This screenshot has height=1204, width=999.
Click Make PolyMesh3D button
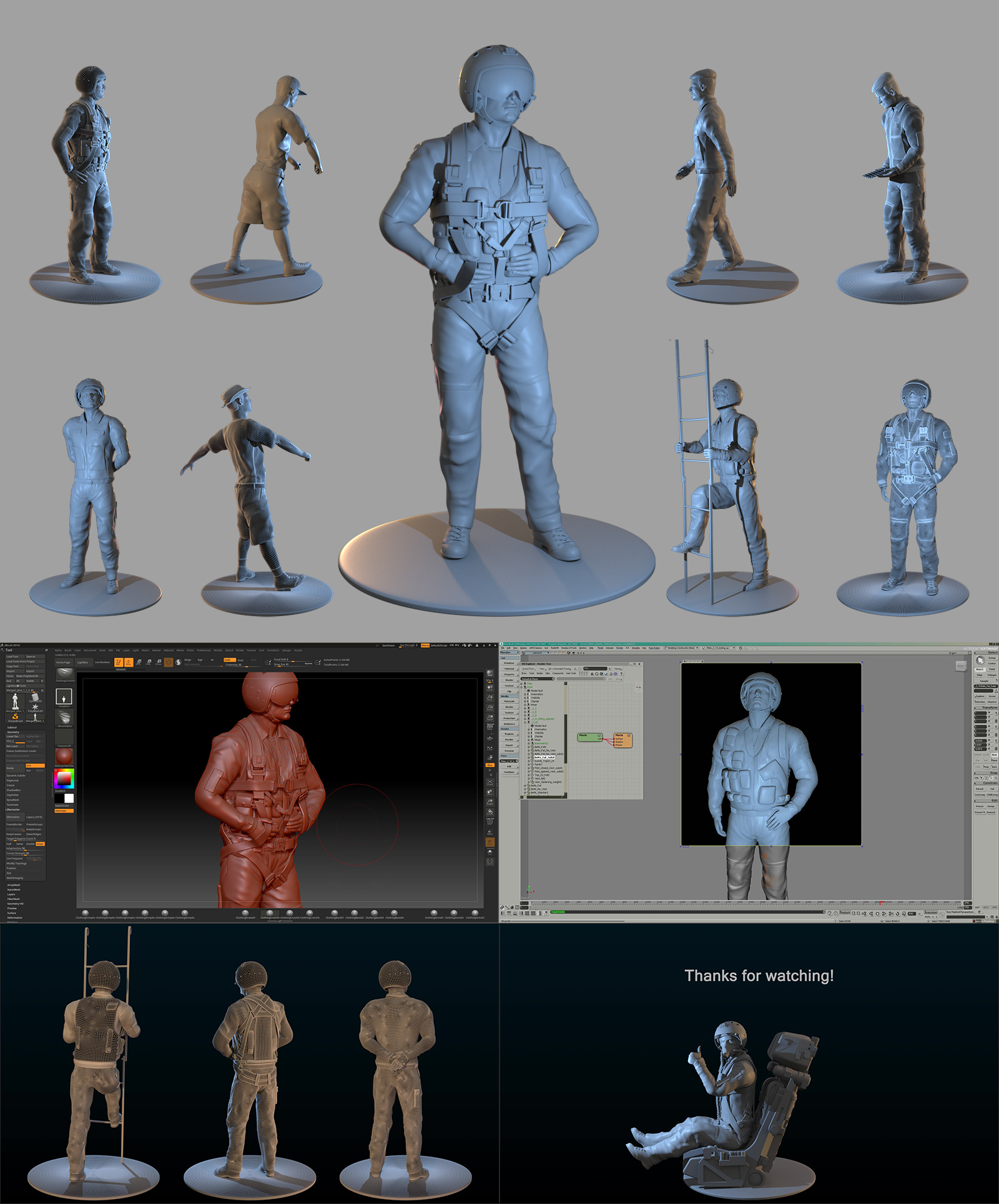(x=29, y=677)
